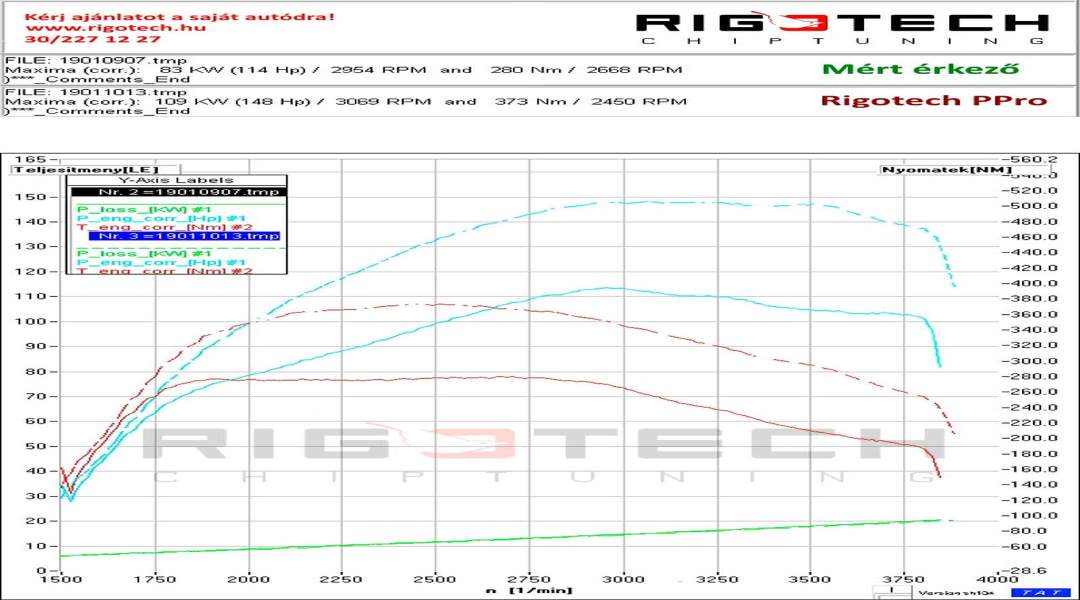
Task: Click the Y-Axis Labels legend header
Action: 178,180
